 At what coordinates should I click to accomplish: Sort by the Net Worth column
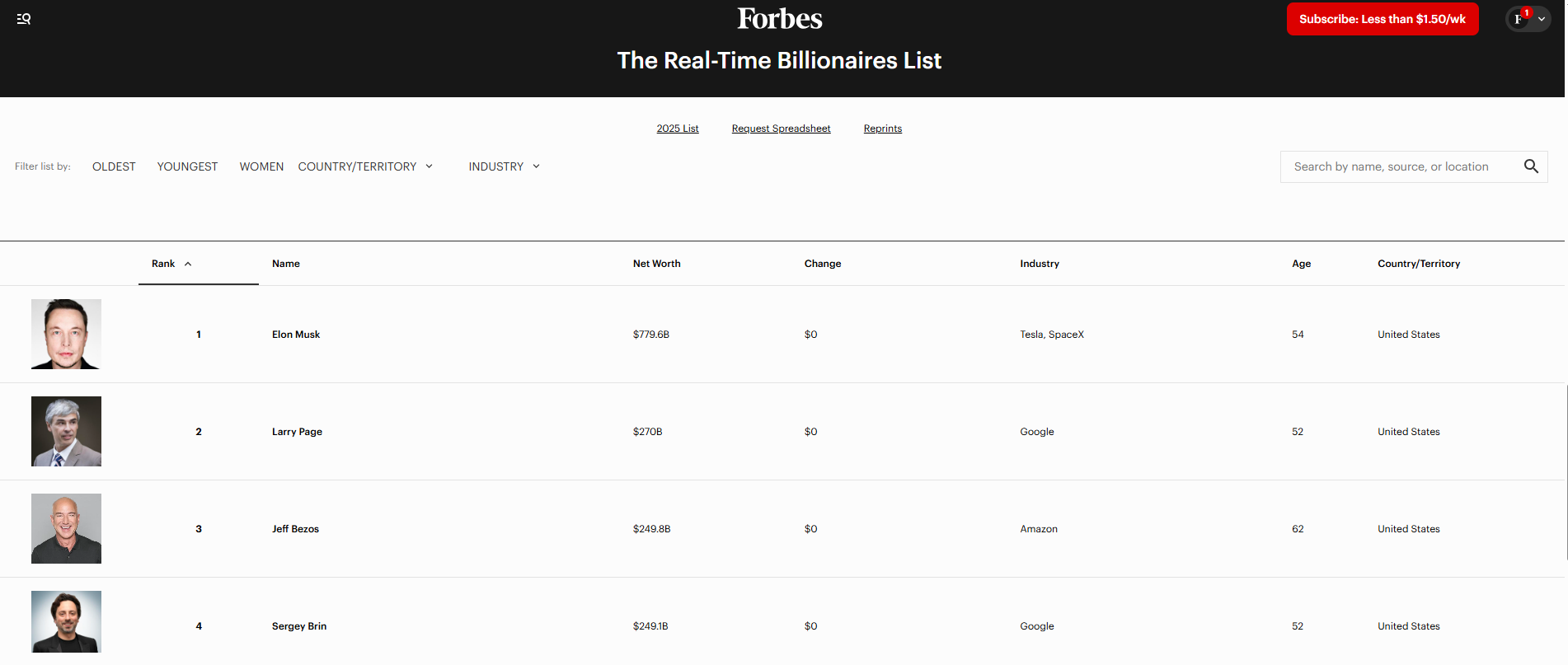point(656,264)
